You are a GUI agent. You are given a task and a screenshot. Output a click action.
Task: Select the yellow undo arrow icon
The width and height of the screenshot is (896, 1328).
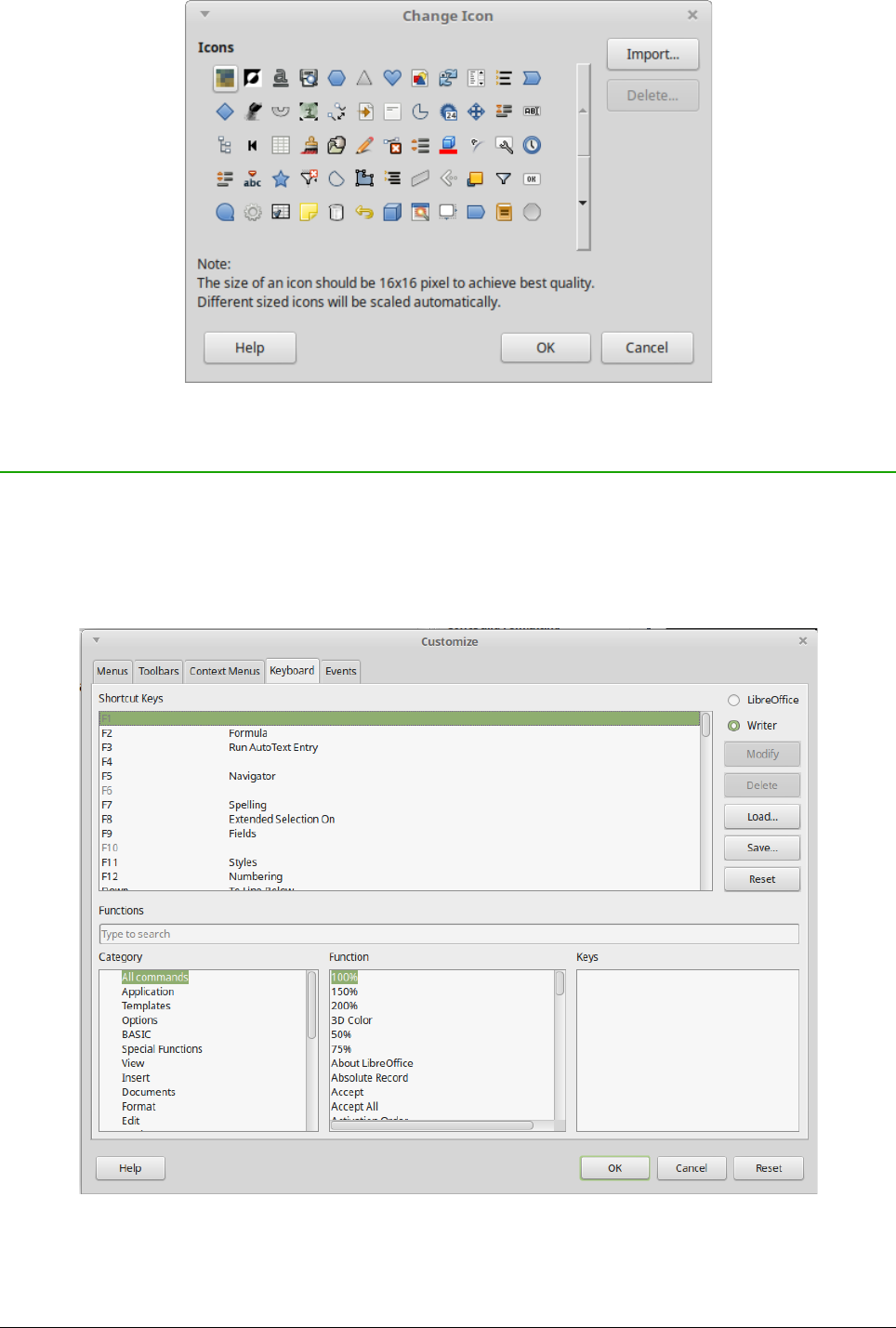point(364,212)
